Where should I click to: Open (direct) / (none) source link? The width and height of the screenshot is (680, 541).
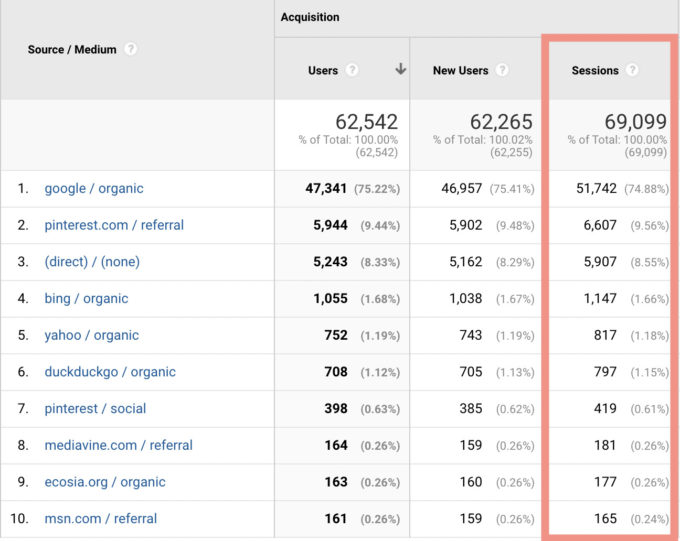[x=92, y=262]
